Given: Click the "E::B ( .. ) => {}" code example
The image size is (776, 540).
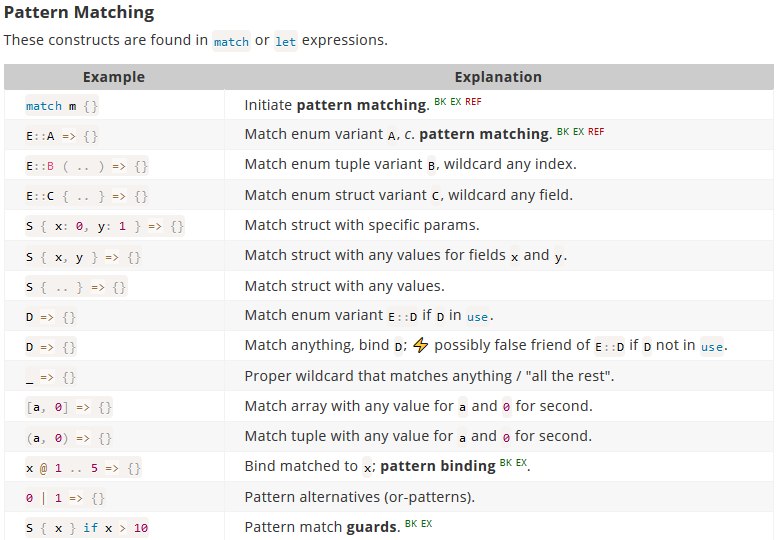Looking at the screenshot, I should (87, 166).
